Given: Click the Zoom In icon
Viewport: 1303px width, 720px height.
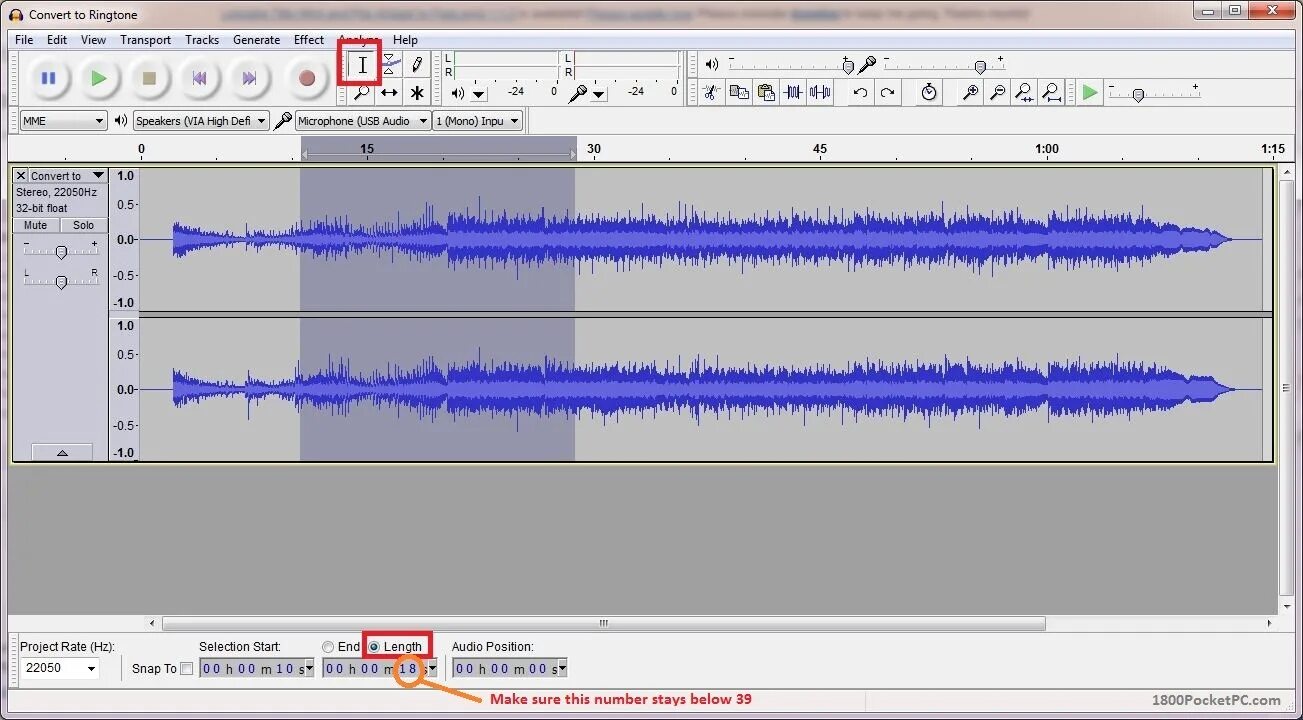Looking at the screenshot, I should tap(970, 92).
